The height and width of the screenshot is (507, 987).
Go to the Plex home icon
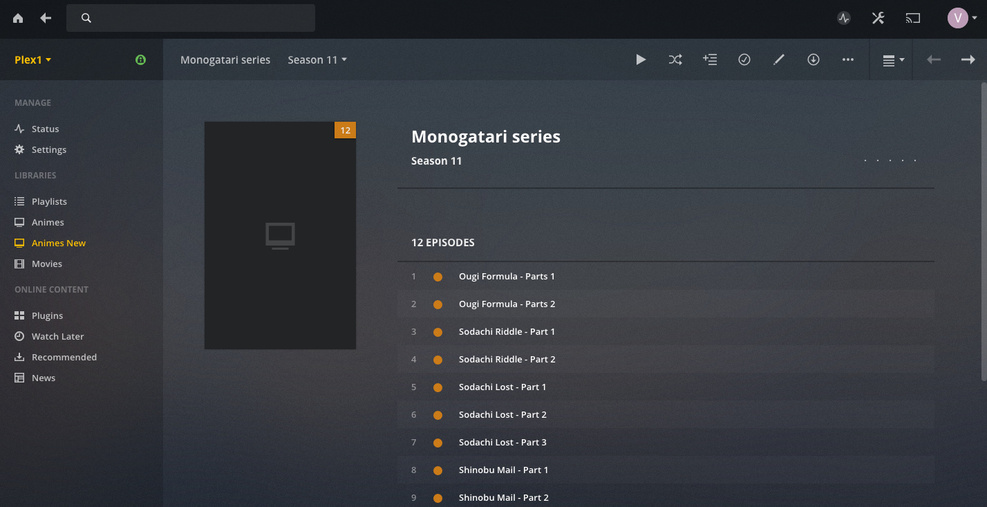[18, 18]
